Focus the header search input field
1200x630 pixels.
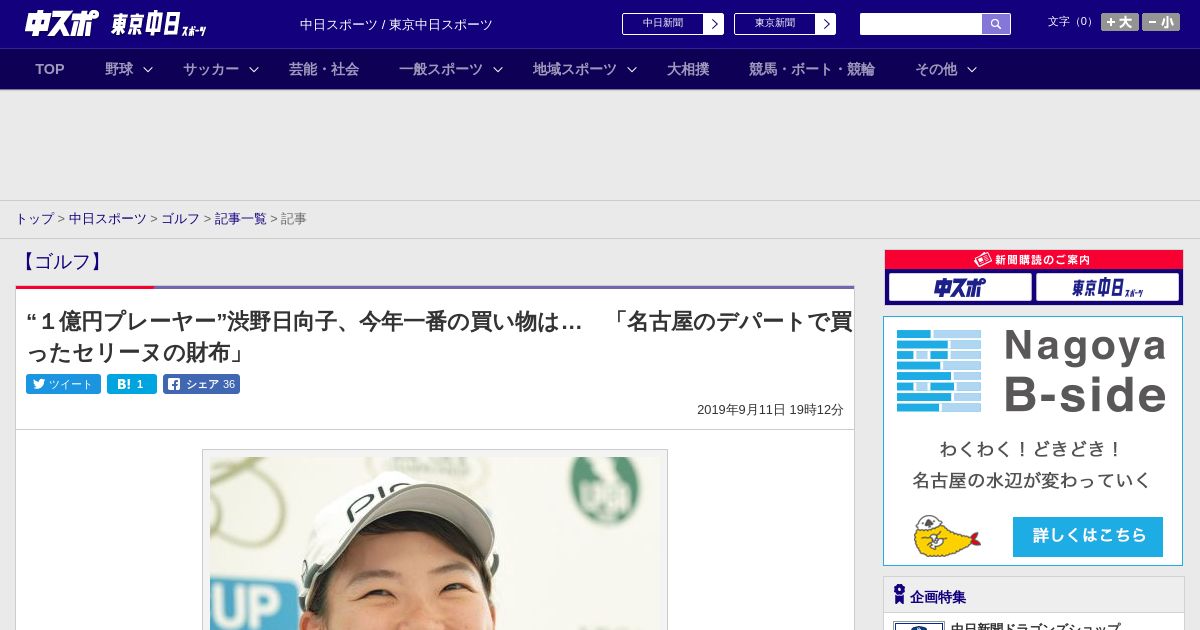pyautogui.click(x=921, y=24)
